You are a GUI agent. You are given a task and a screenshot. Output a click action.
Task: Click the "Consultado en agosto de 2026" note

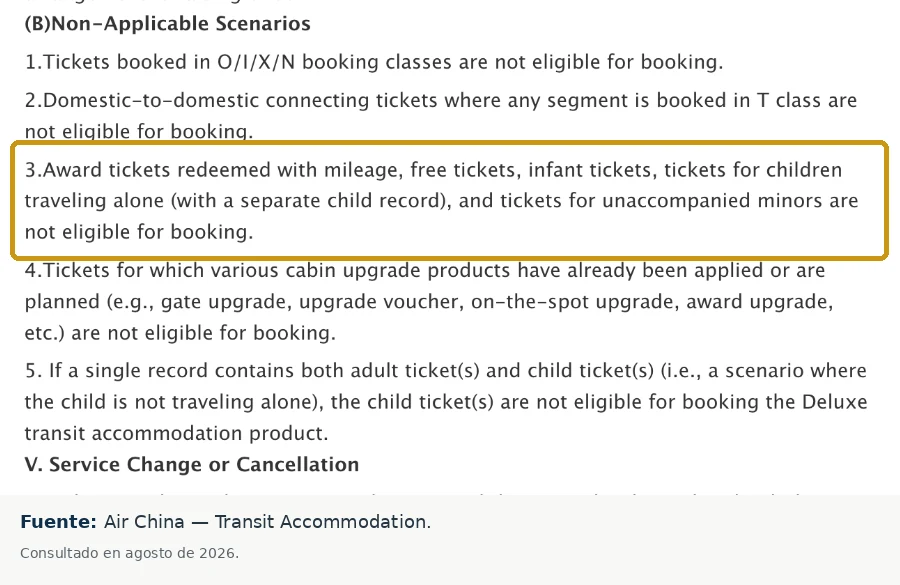click(x=129, y=553)
